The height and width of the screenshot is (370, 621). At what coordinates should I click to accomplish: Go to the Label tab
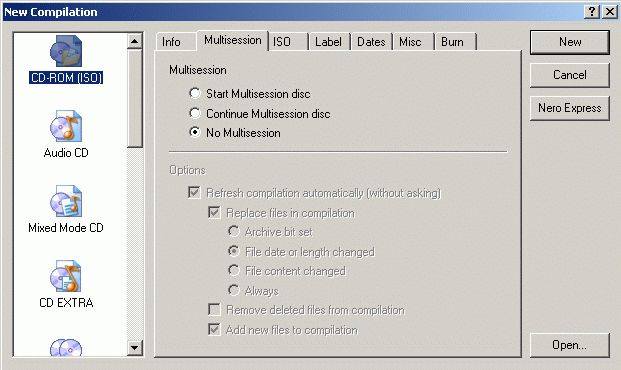coord(329,42)
